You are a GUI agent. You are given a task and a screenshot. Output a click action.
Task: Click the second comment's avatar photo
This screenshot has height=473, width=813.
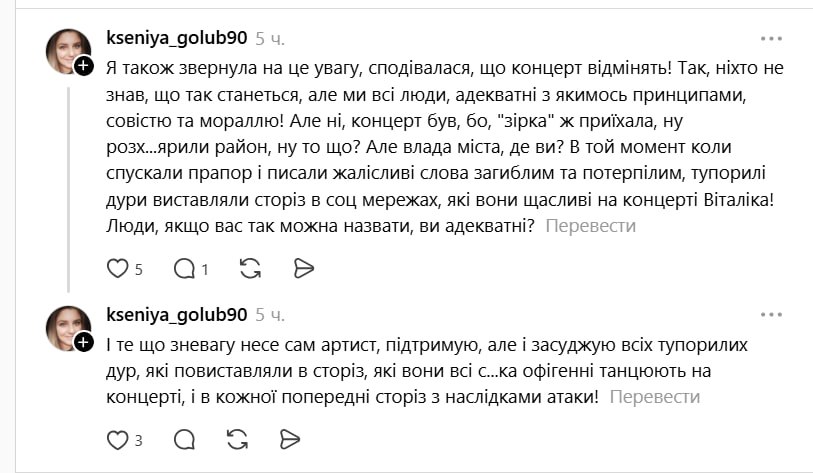(66, 327)
